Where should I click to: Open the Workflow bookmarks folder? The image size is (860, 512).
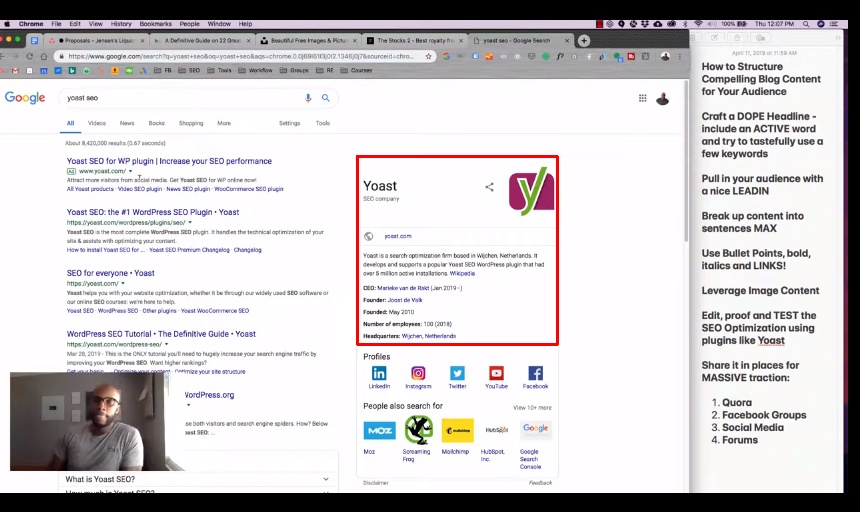point(256,70)
